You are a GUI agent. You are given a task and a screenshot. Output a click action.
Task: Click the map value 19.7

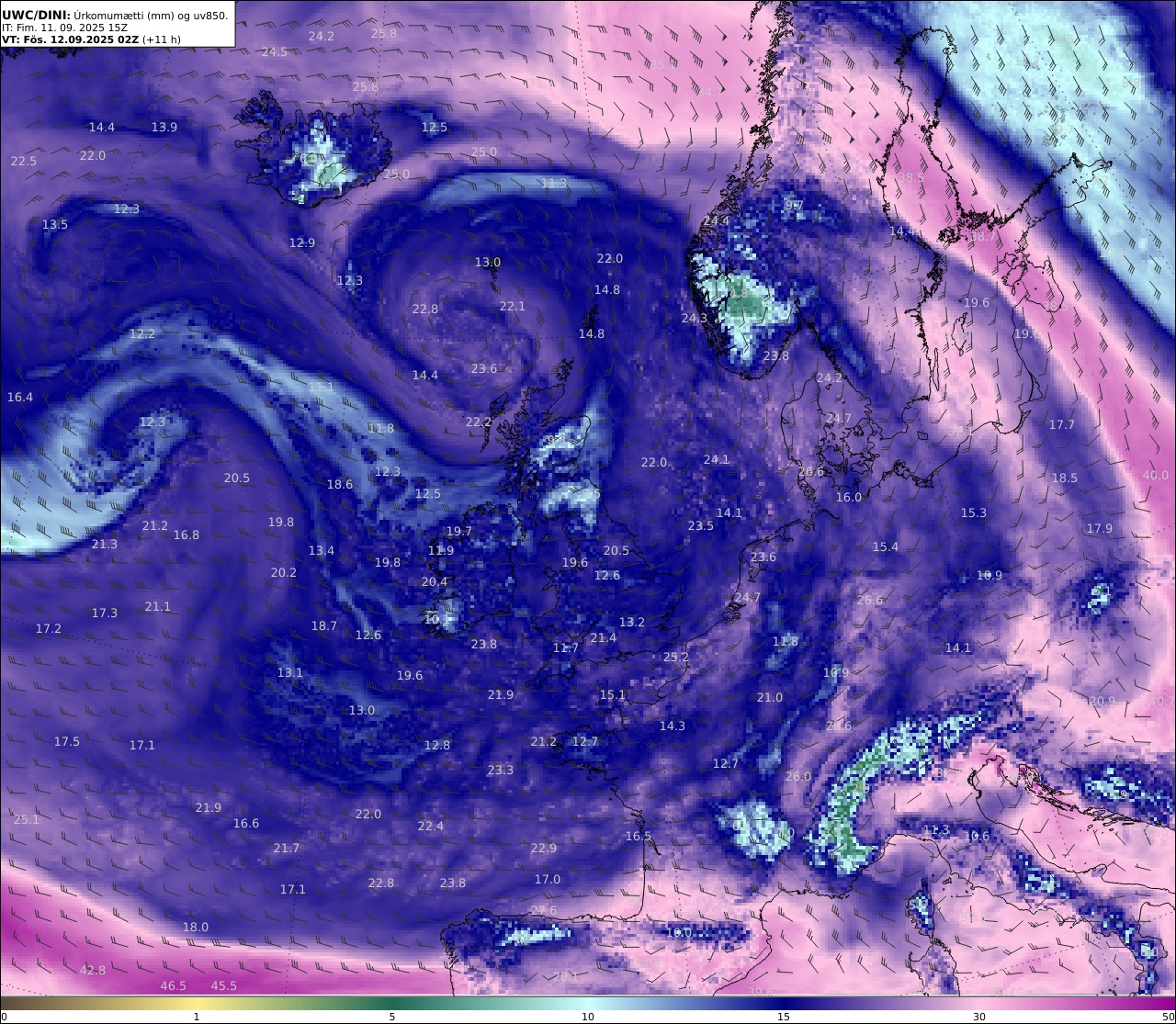pos(458,532)
